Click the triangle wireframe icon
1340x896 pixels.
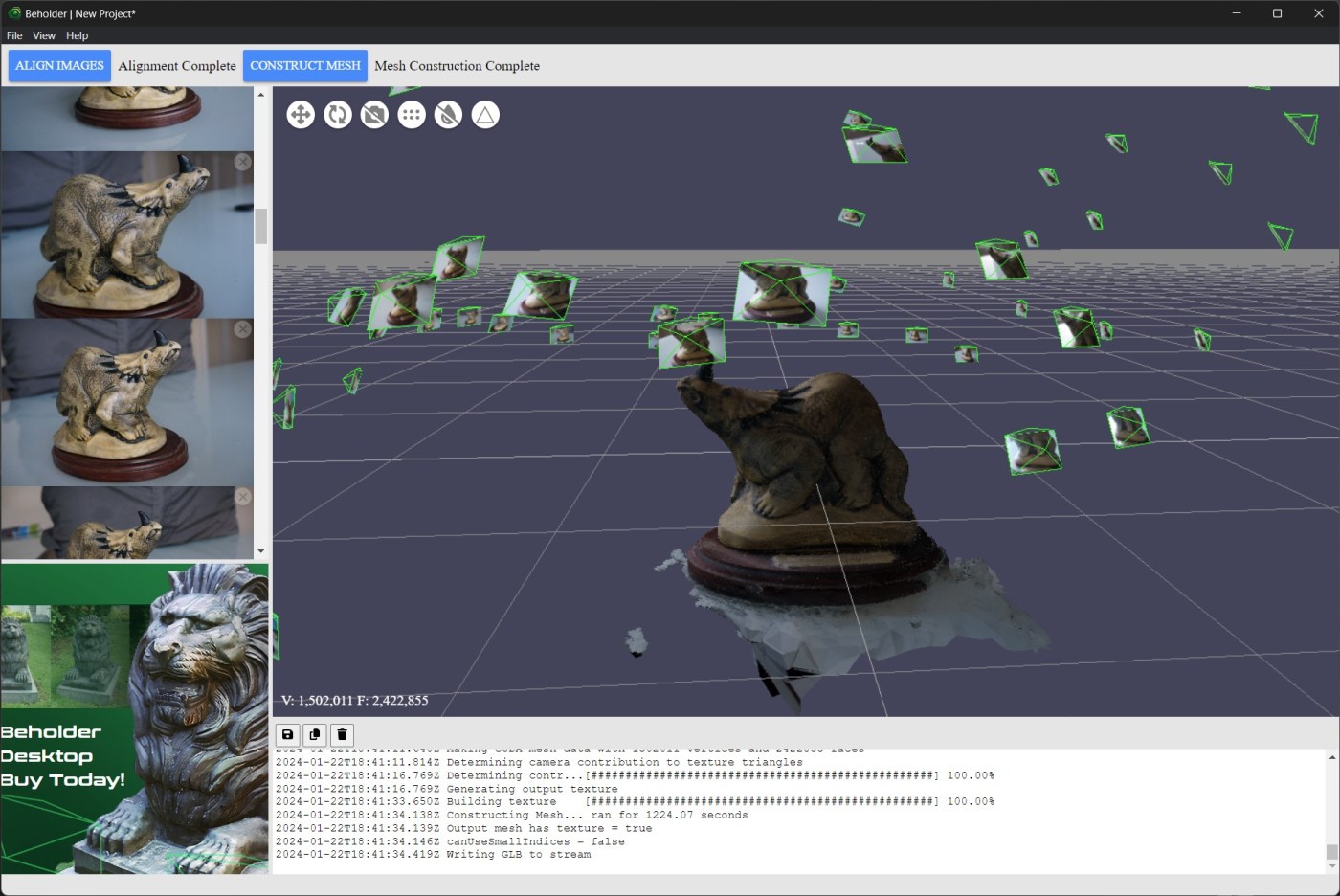(x=485, y=115)
